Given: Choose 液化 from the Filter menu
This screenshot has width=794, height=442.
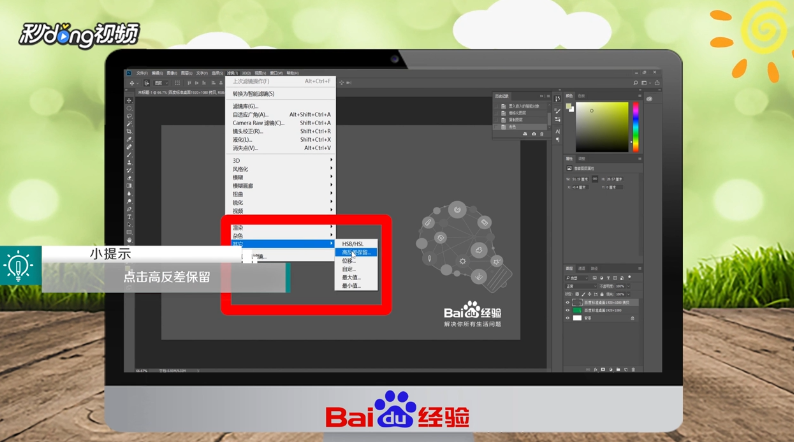Looking at the screenshot, I should (x=281, y=139).
